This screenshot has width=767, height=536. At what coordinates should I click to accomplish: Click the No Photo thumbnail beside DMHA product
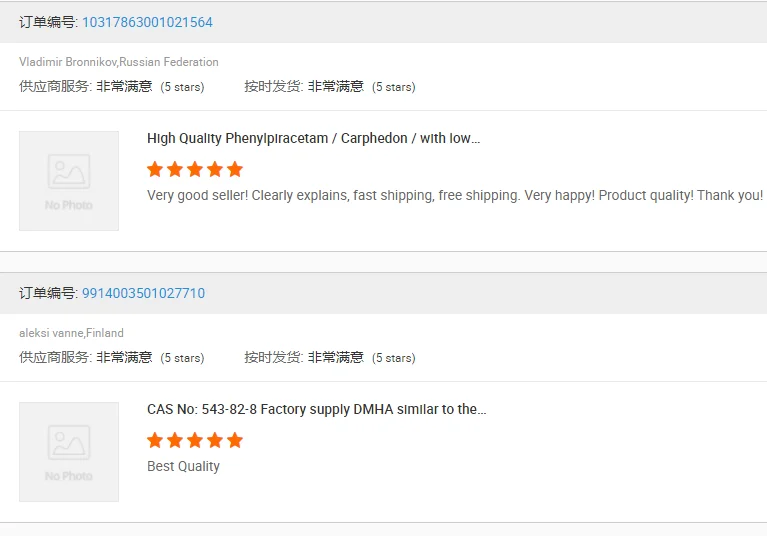[69, 452]
